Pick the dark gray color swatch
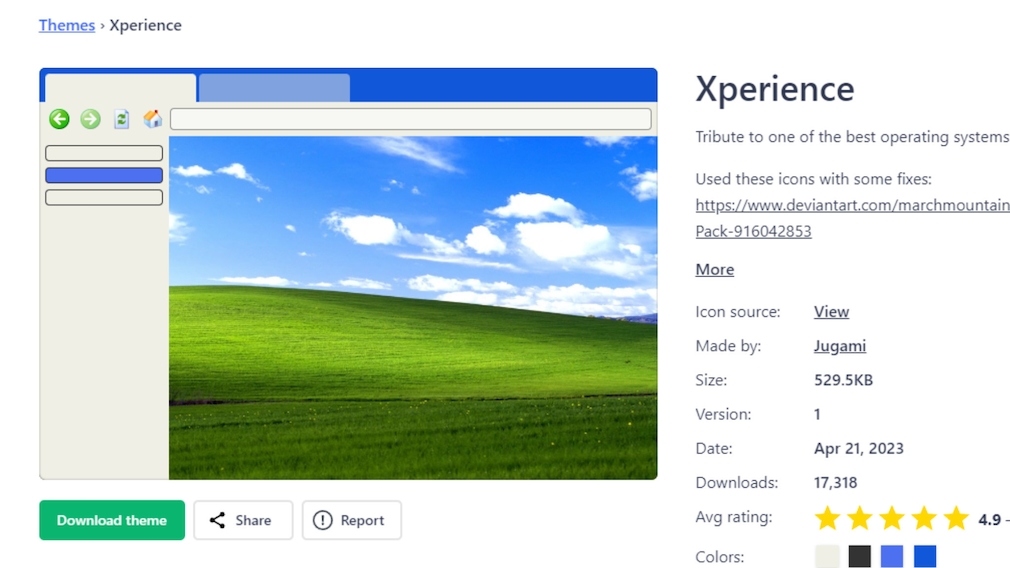Screen dimensions: 1010x568 click(x=860, y=556)
